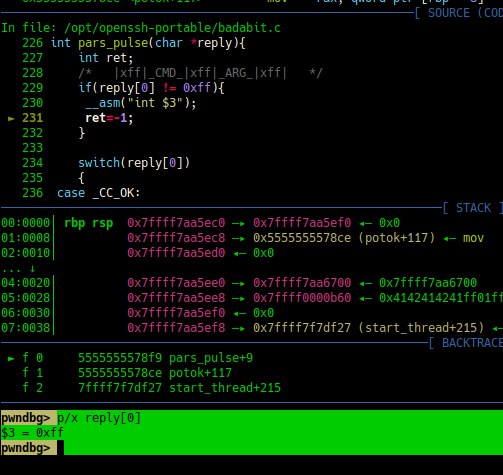Screen dimensions: 503x475
Task: Click value 0x7ffff7aa6700 after first arrow
Action: tap(302, 283)
